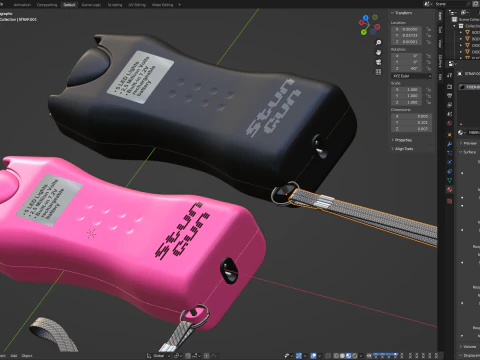Click the Rotation Z value field
Viewport: 480px width, 360px height.
coord(407,69)
